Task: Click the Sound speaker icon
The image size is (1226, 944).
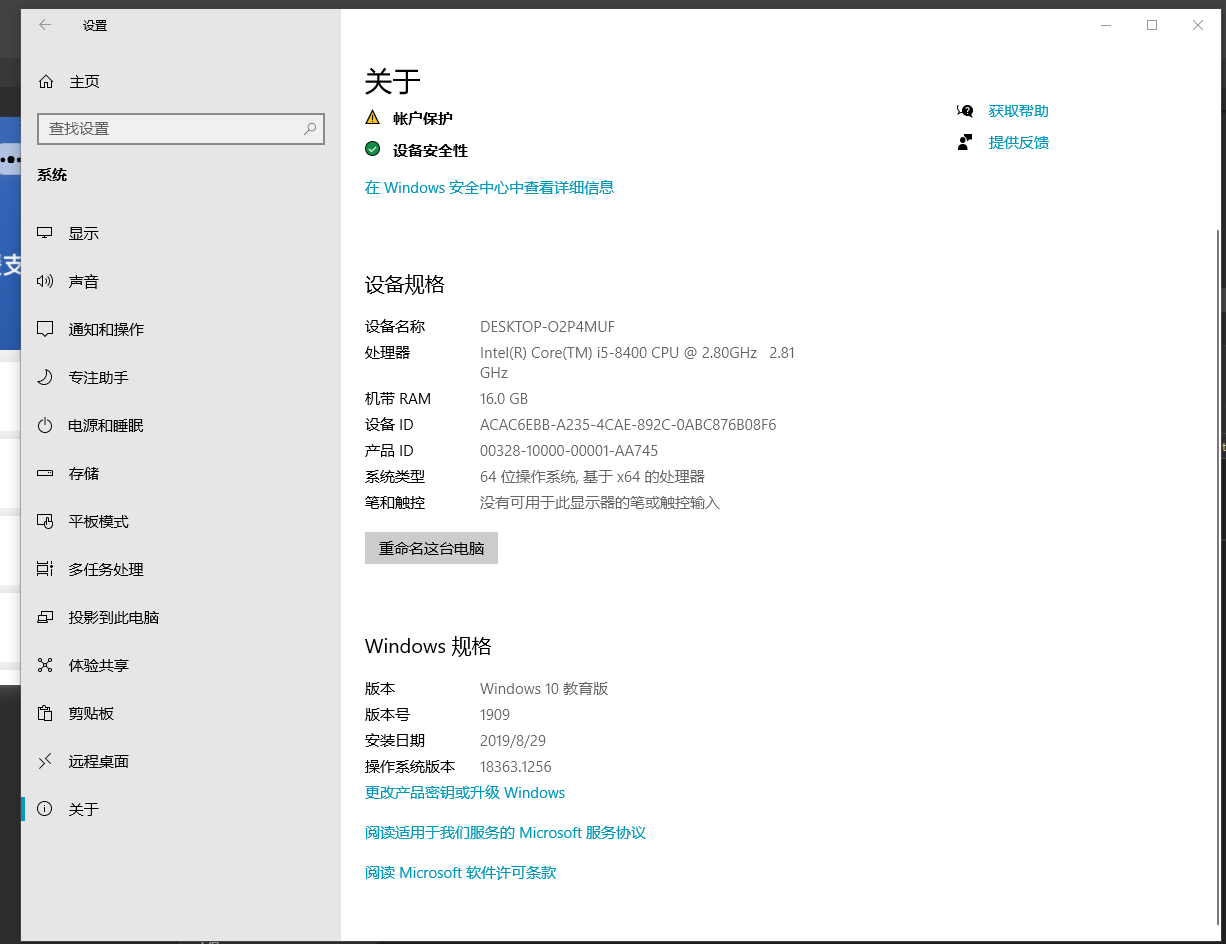Action: (x=45, y=281)
